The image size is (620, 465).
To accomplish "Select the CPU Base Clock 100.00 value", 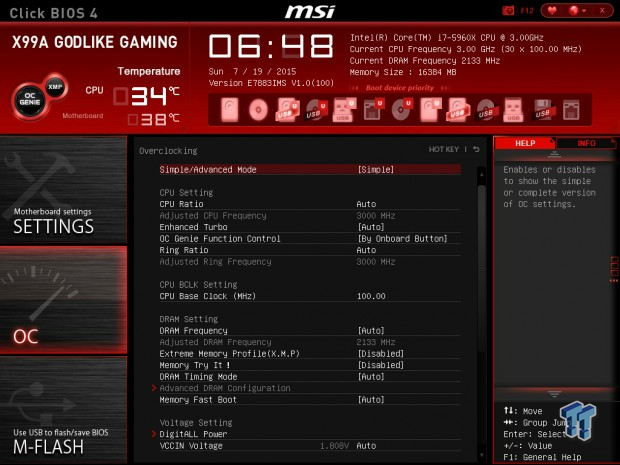I will pyautogui.click(x=371, y=296).
